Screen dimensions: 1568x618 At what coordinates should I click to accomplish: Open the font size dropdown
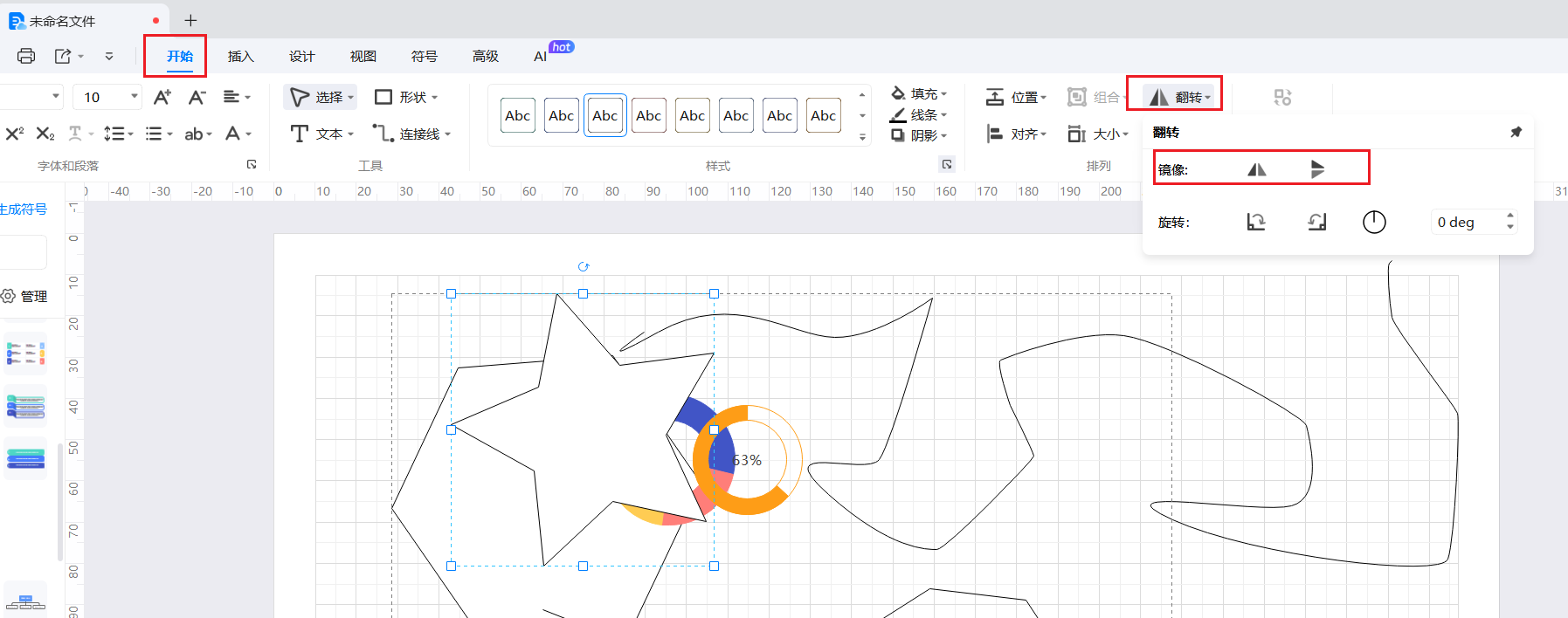[x=134, y=97]
